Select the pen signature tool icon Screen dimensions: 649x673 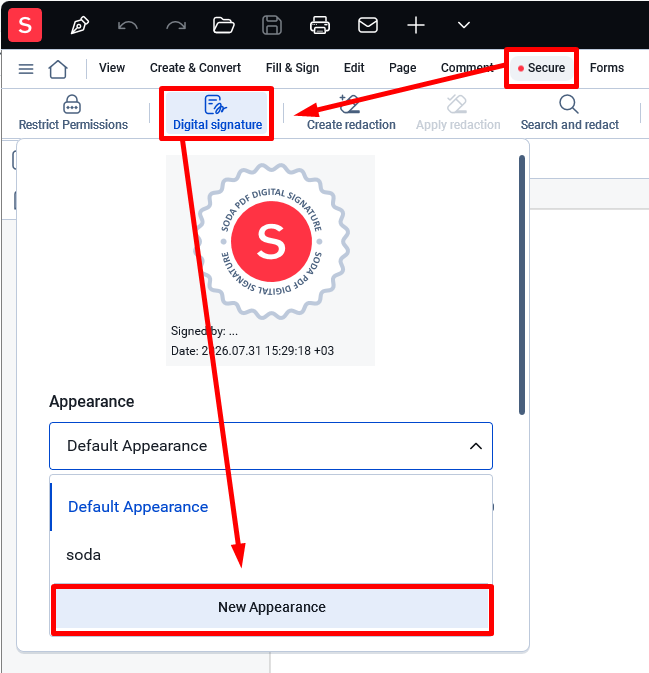tap(80, 25)
